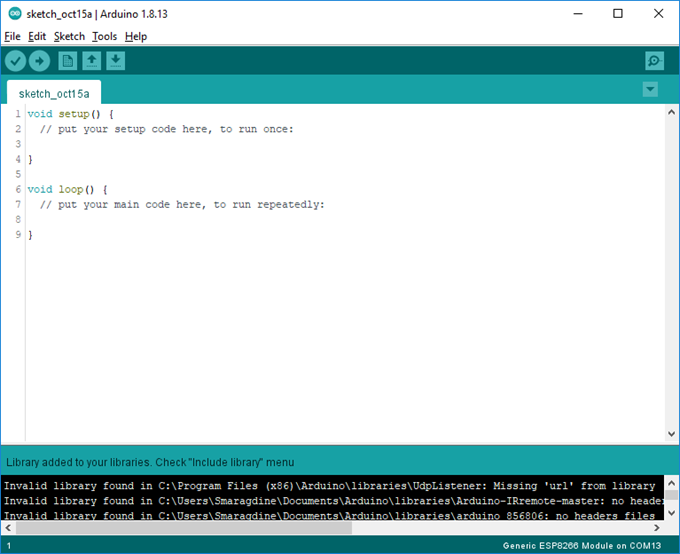Click empty line 8 in editor
Viewport: 680px width, 554px height.
[x=345, y=220]
